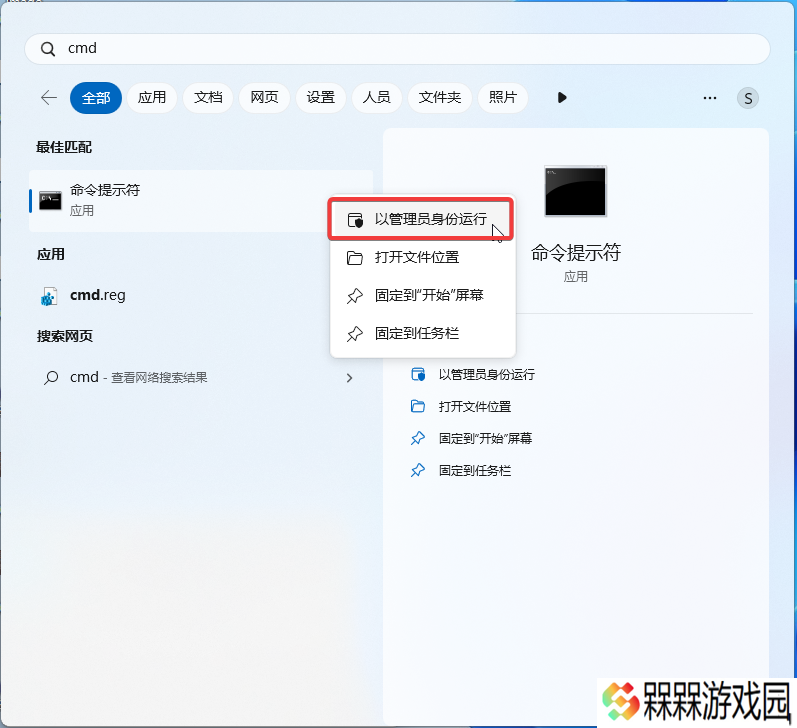Click blue pin icon beside 固定到"开始"屏幕 in details pane

(418, 438)
